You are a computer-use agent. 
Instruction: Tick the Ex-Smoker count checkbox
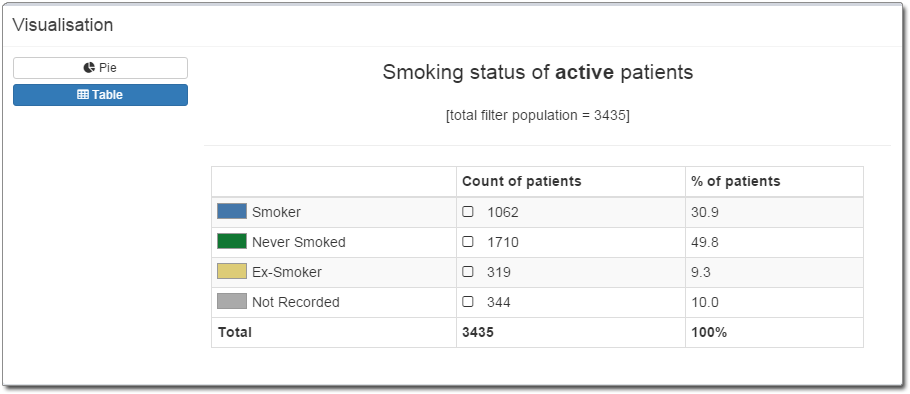click(x=468, y=272)
